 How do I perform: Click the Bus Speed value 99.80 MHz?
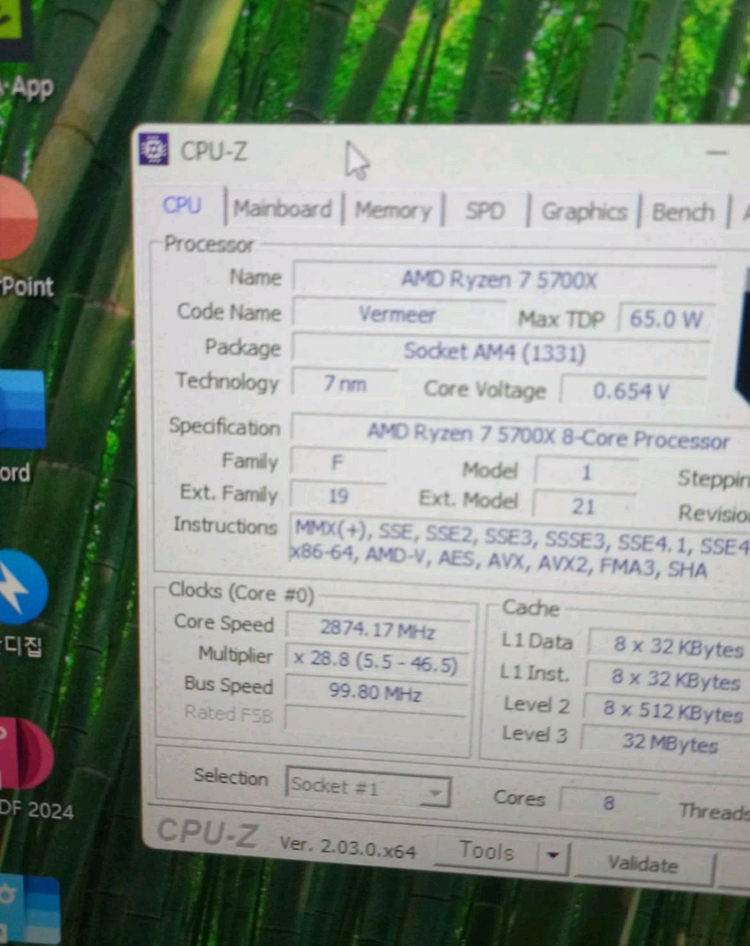(375, 693)
